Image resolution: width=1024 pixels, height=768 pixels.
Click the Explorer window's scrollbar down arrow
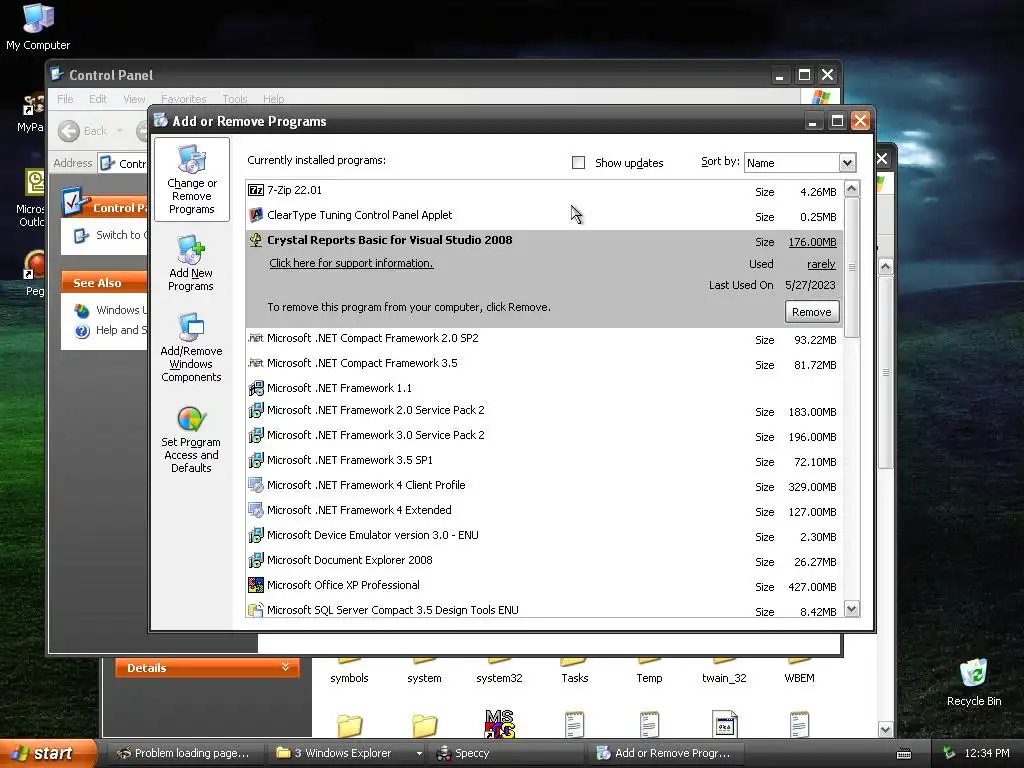click(886, 730)
